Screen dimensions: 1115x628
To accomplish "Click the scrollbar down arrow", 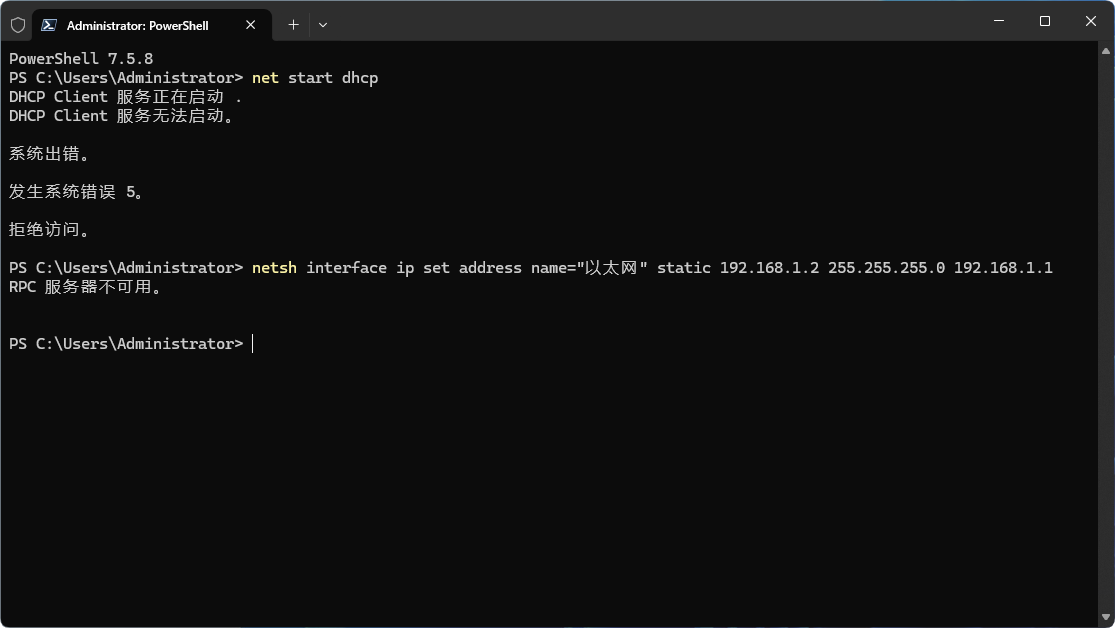I will tap(1106, 618).
